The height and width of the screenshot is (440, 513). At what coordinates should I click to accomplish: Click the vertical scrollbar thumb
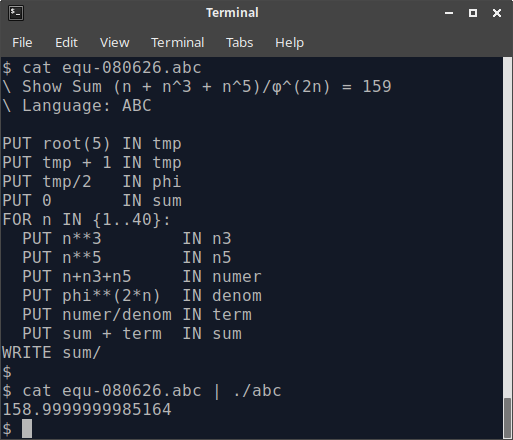[x=507, y=418]
